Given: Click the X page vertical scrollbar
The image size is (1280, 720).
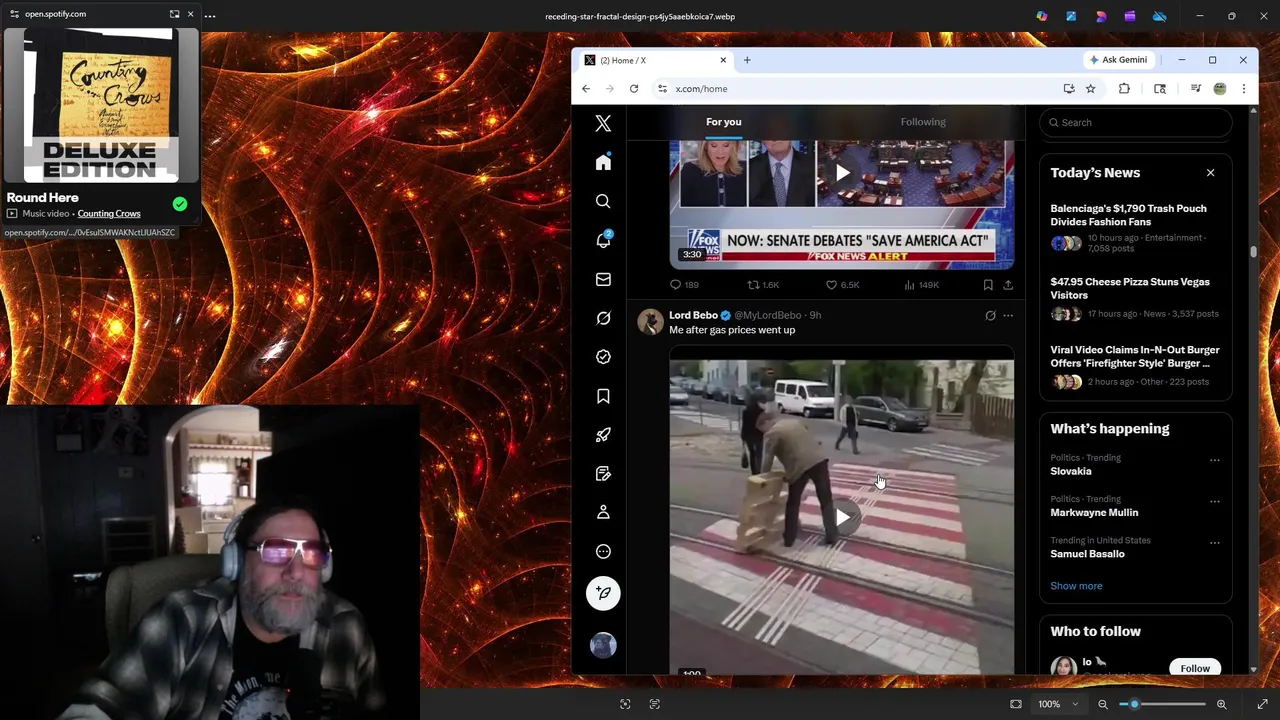Looking at the screenshot, I should 1253,252.
